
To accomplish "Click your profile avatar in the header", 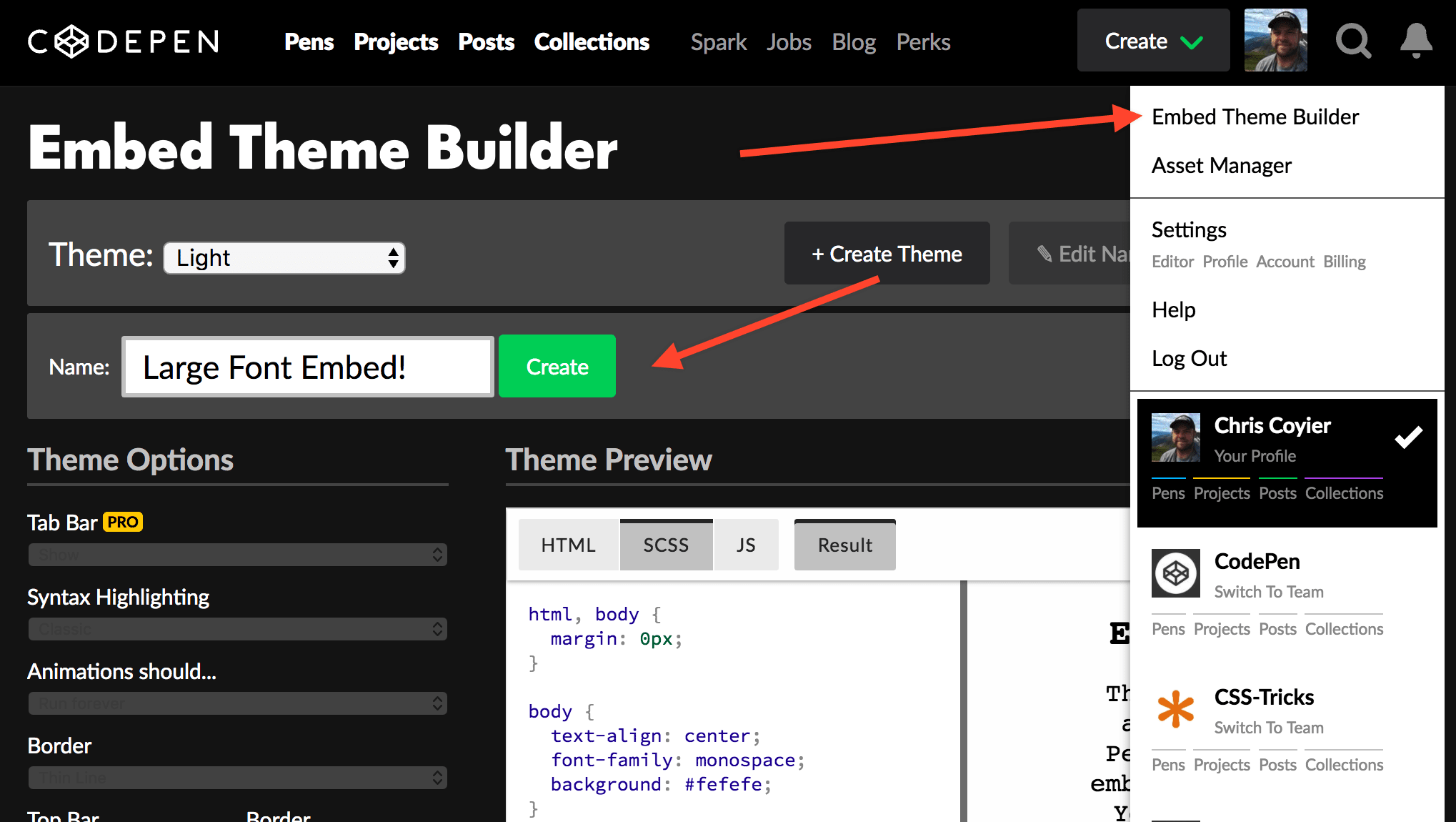I will tap(1275, 40).
